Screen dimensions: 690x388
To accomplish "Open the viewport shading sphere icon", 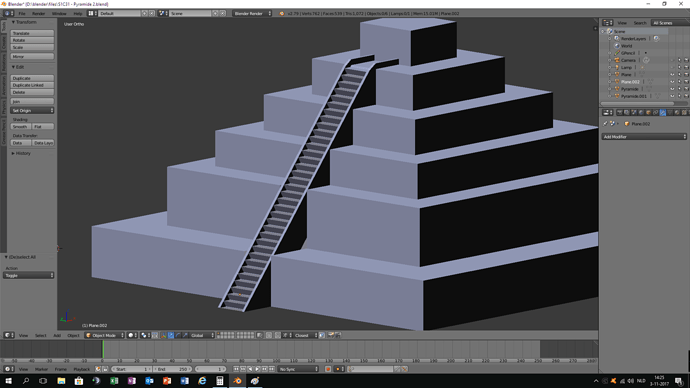I will pos(132,335).
